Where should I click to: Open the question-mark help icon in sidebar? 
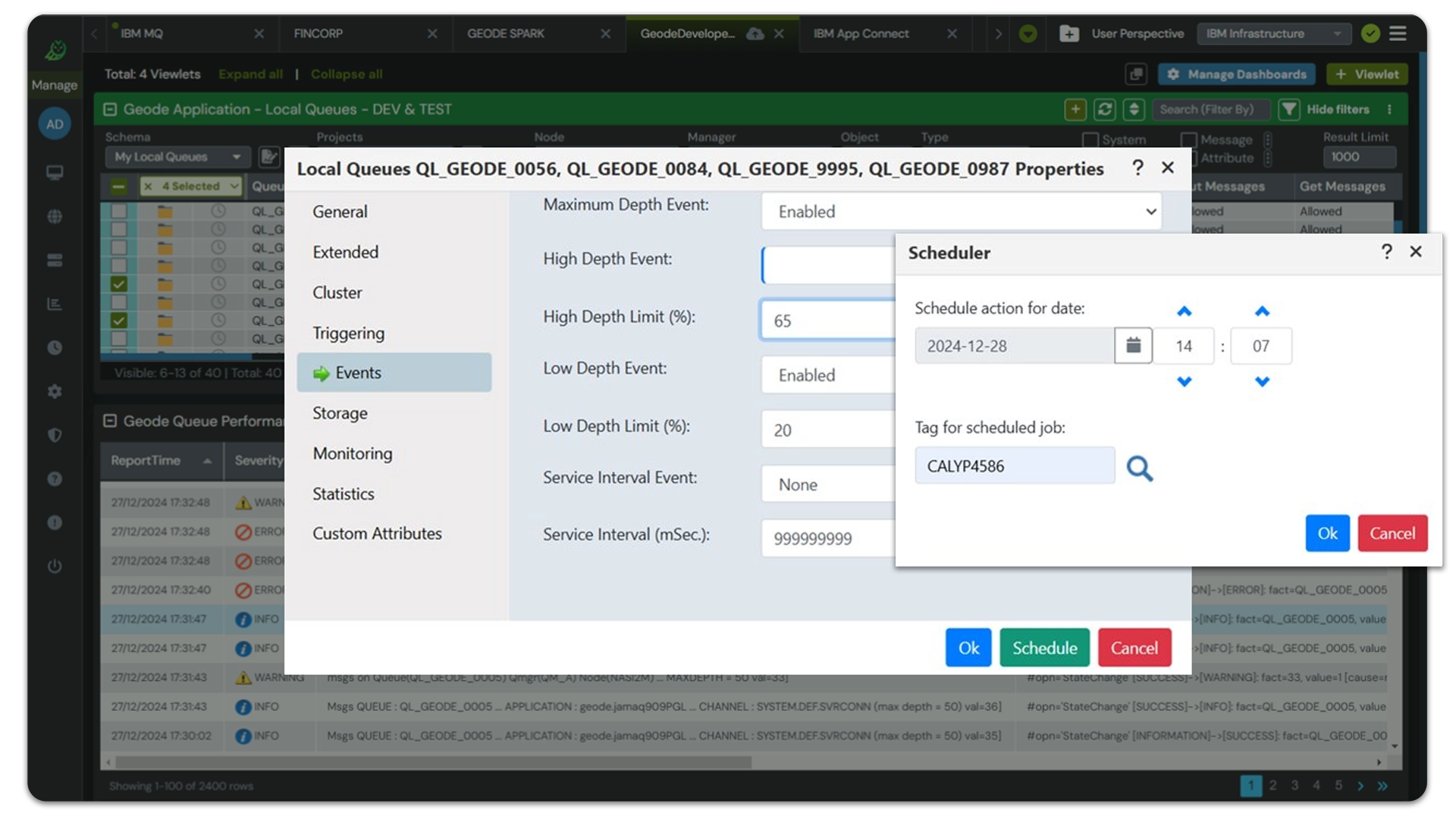pos(55,479)
